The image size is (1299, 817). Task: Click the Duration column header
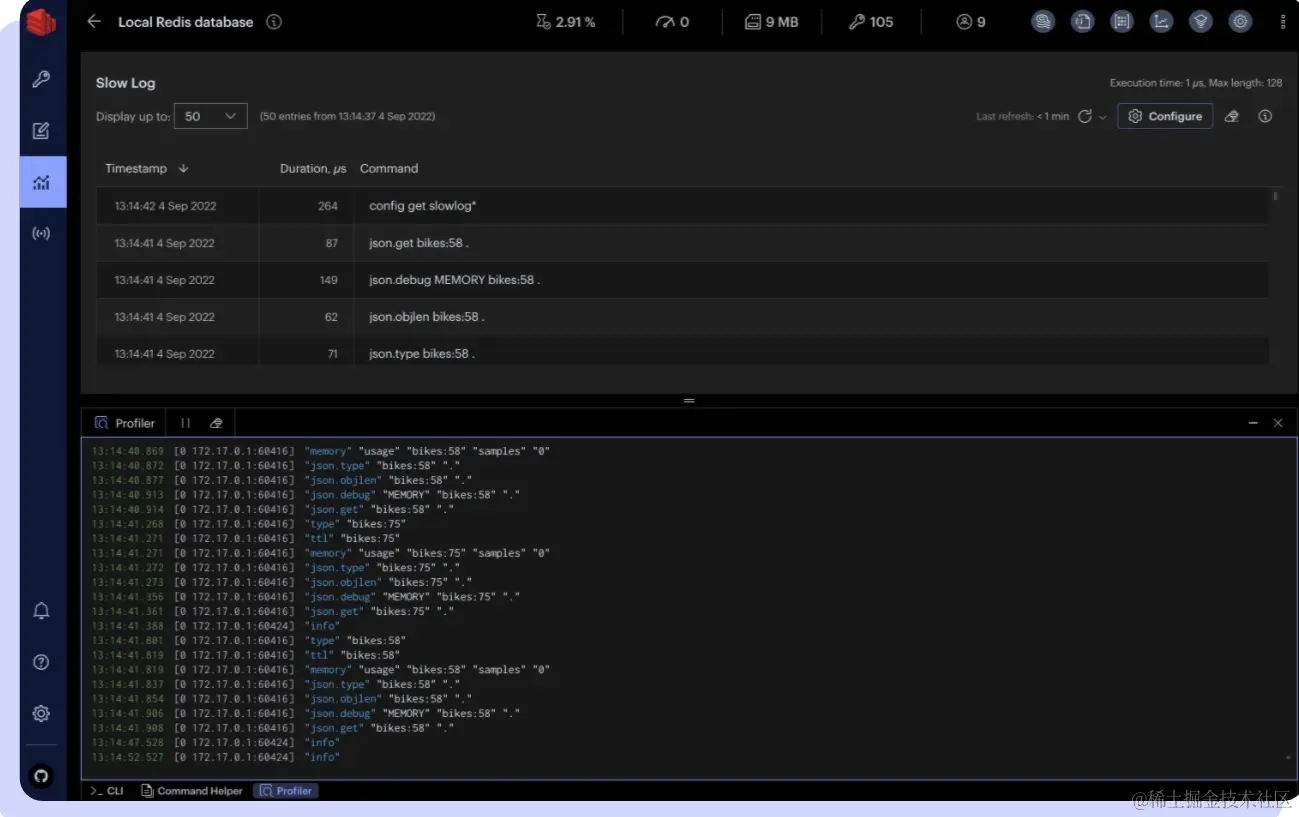313,169
